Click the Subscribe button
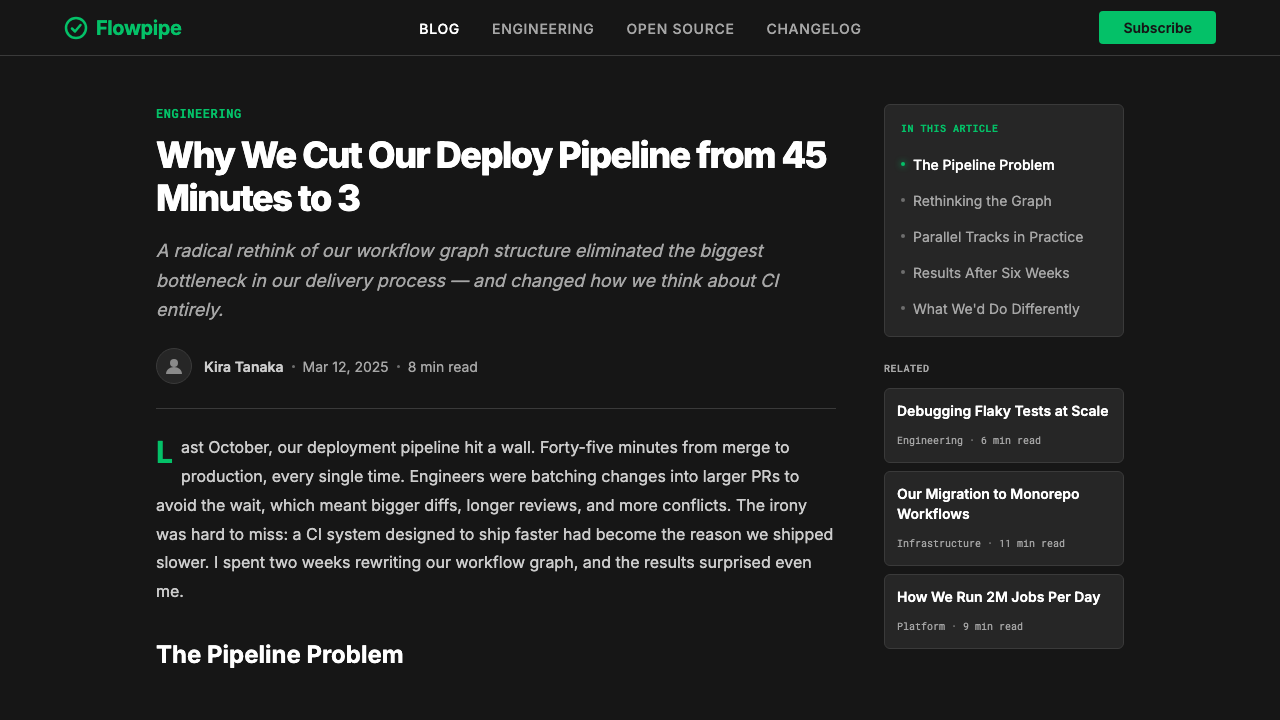The height and width of the screenshot is (720, 1280). point(1157,28)
